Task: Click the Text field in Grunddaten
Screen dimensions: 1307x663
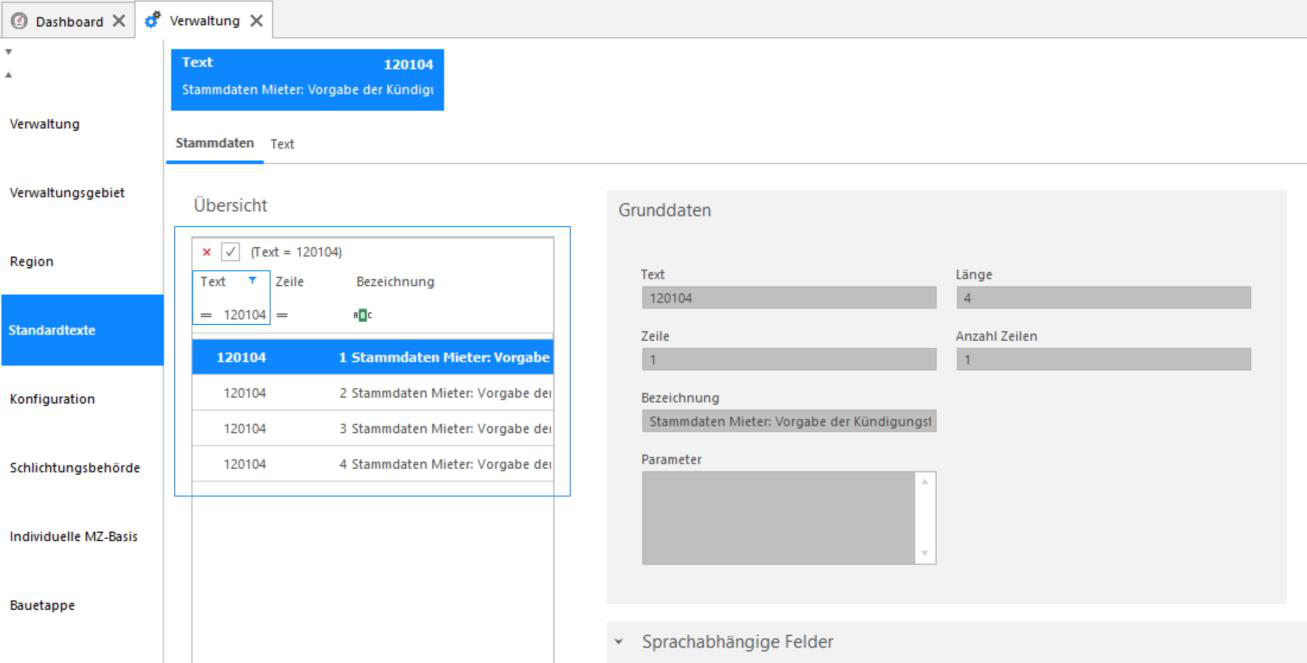Action: click(x=789, y=297)
